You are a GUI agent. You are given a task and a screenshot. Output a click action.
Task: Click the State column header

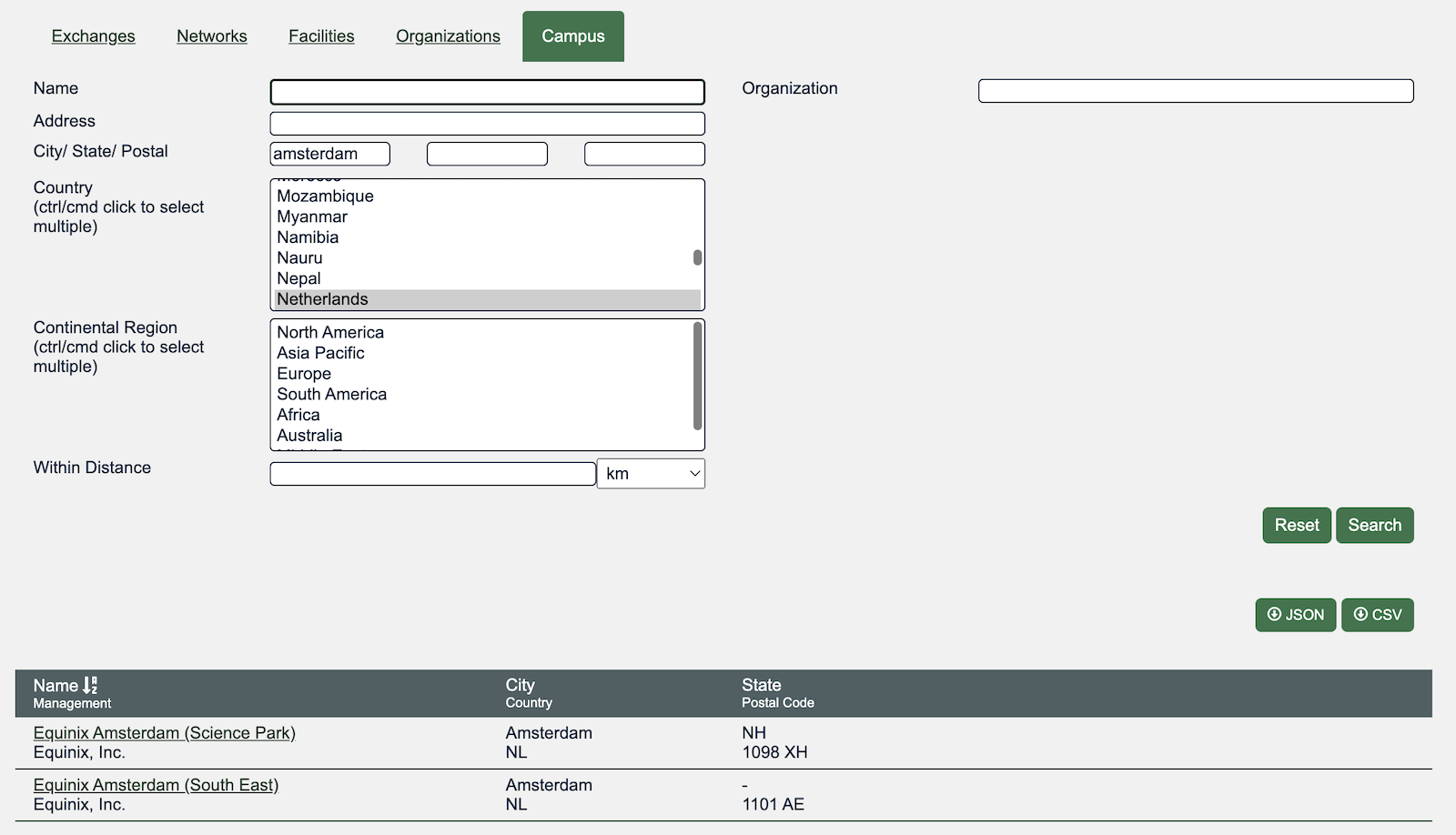click(x=762, y=685)
